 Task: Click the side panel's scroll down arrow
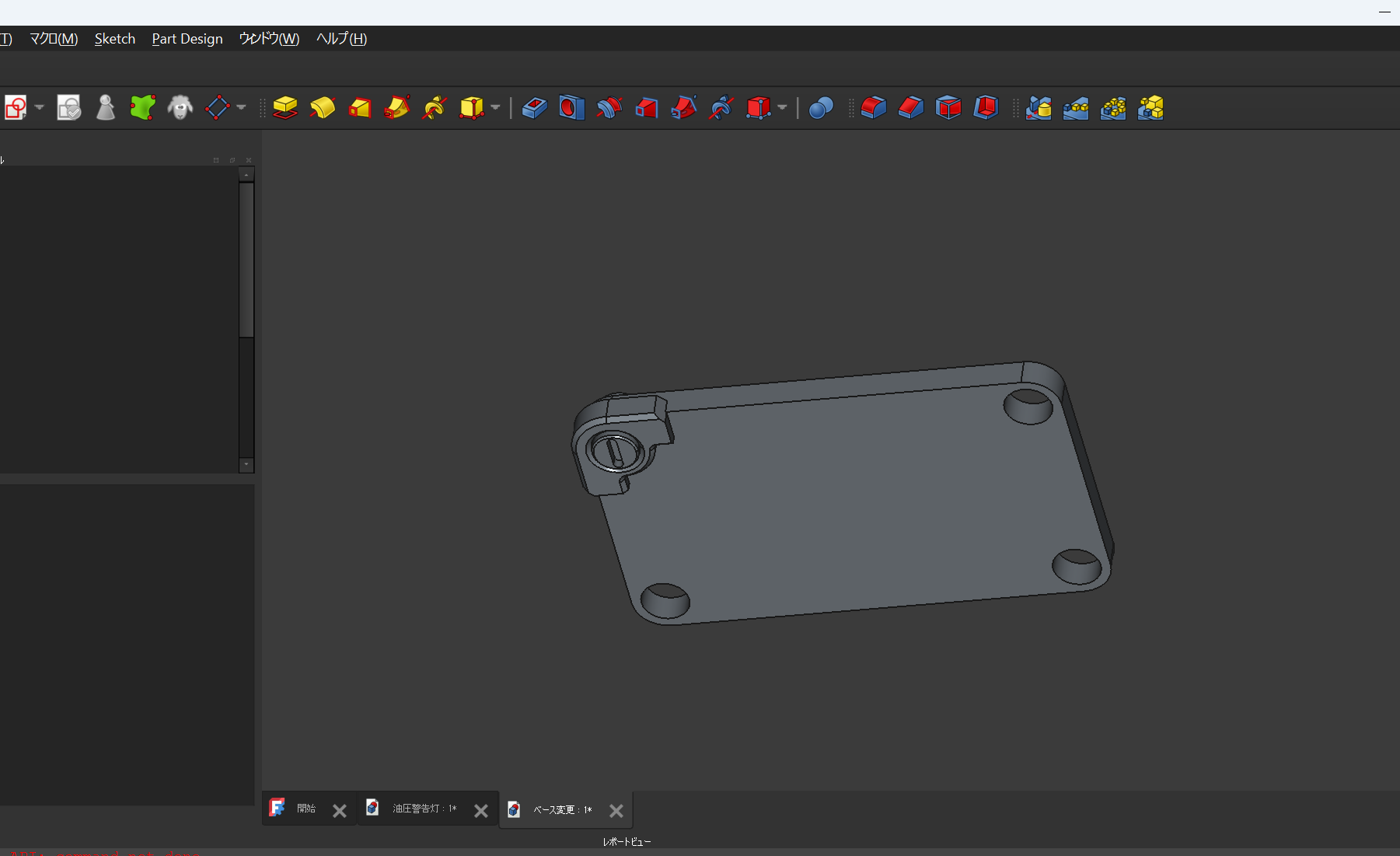pos(246,465)
